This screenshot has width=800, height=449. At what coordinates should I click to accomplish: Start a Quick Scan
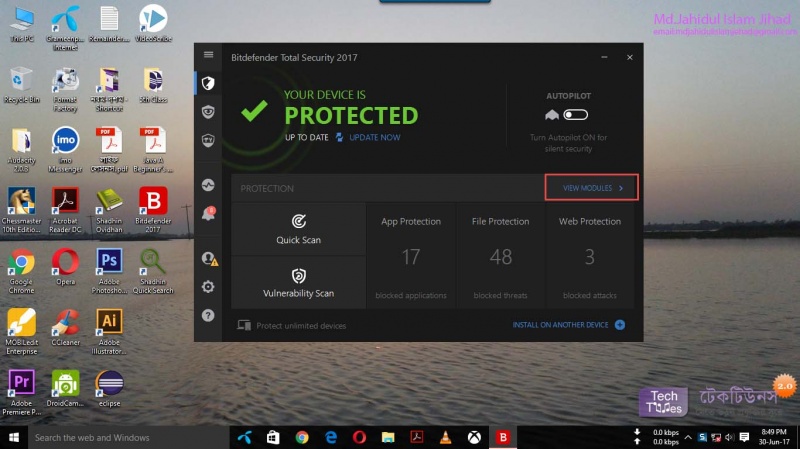tap(298, 229)
